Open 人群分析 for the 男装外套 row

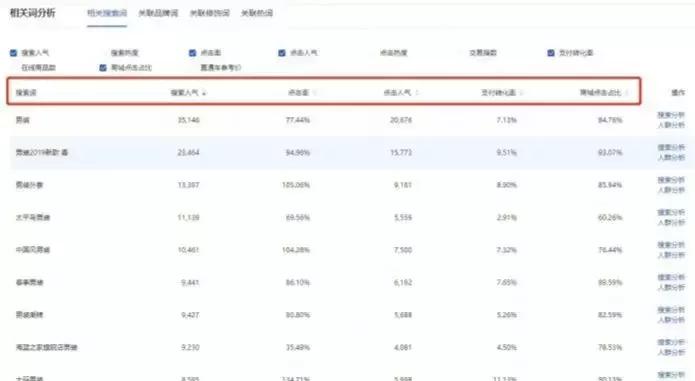[671, 190]
